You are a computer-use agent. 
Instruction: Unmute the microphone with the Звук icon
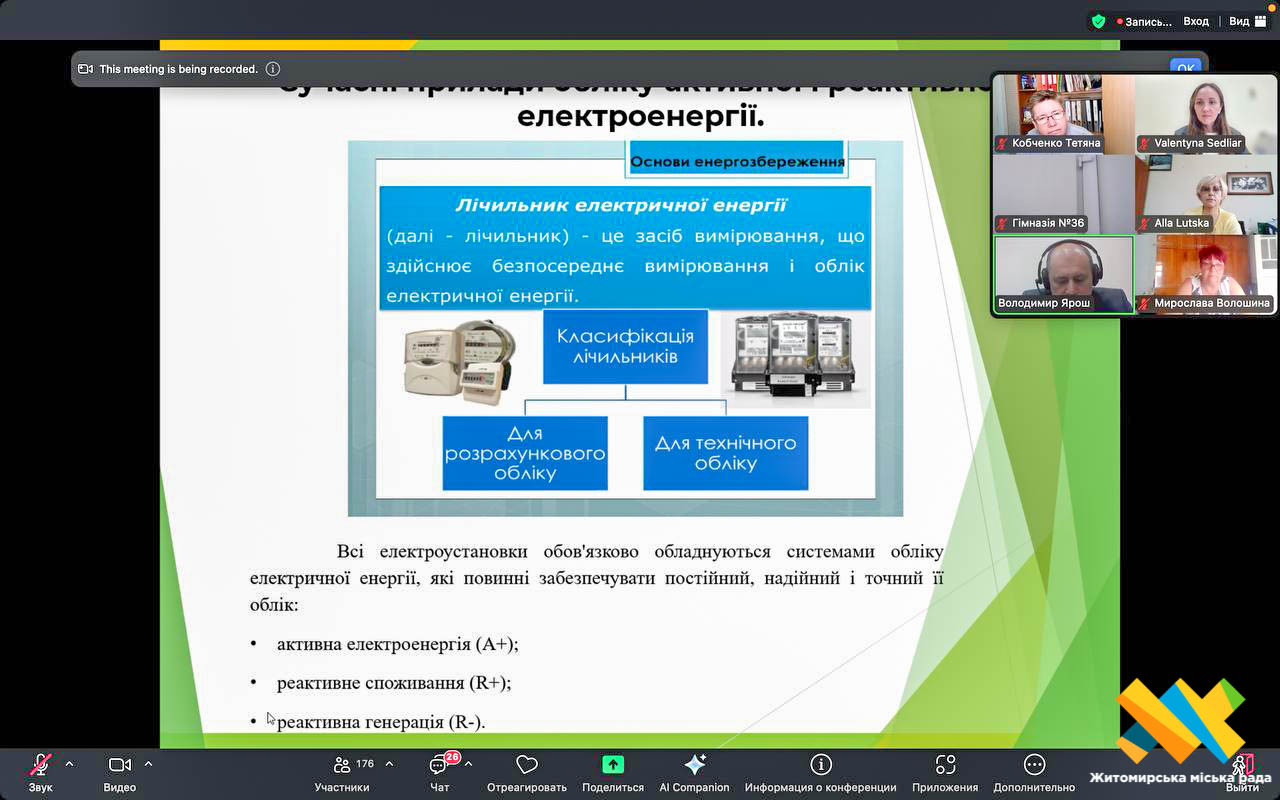tap(40, 766)
